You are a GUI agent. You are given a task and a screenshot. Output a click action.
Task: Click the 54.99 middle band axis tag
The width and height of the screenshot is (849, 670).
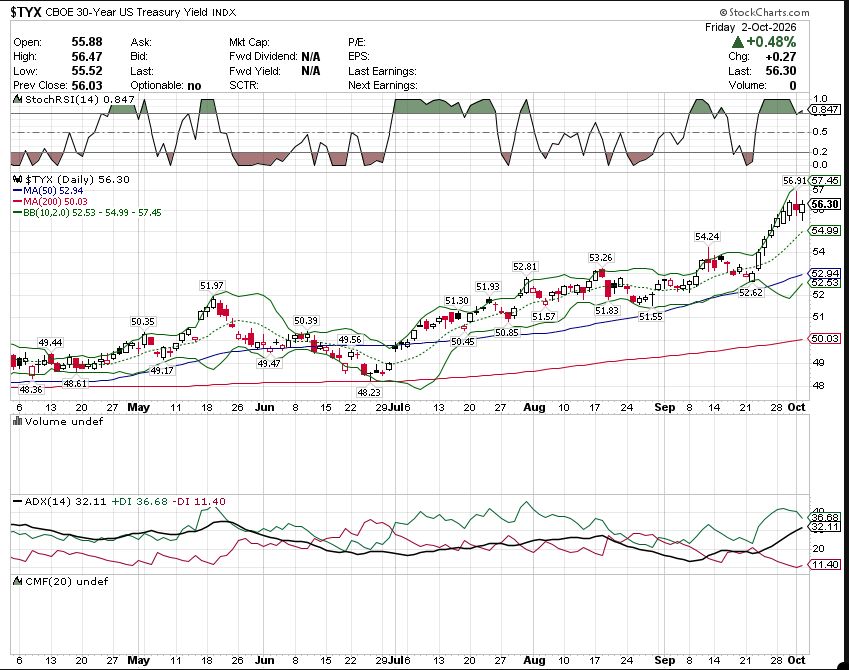[825, 230]
